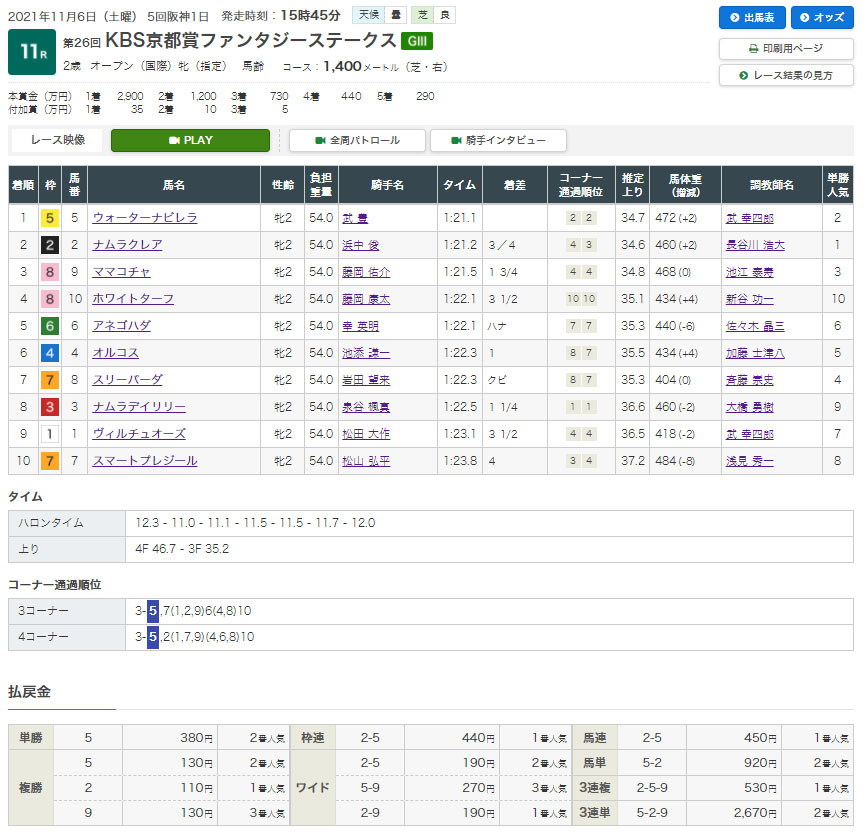The height and width of the screenshot is (836, 868).
Task: Click the blue frame 4 badge
Action: coord(47,353)
